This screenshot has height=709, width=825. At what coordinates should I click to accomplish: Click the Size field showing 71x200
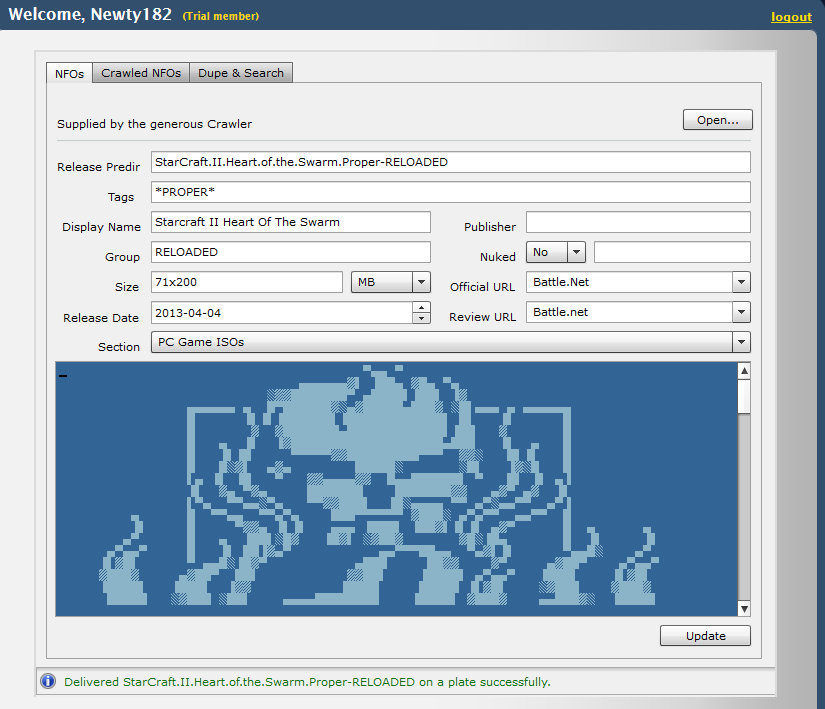[247, 282]
